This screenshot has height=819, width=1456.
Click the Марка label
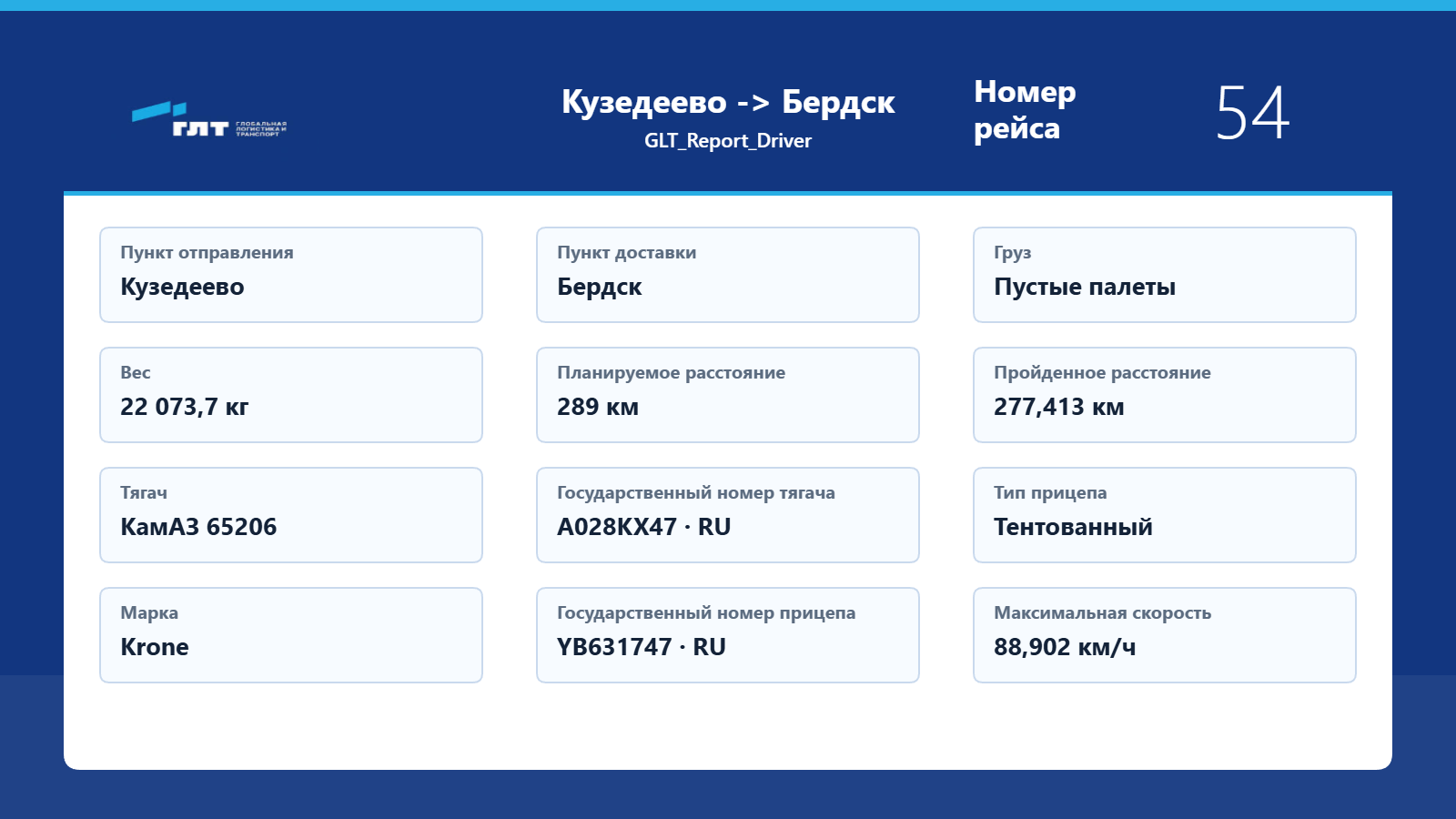tap(149, 613)
